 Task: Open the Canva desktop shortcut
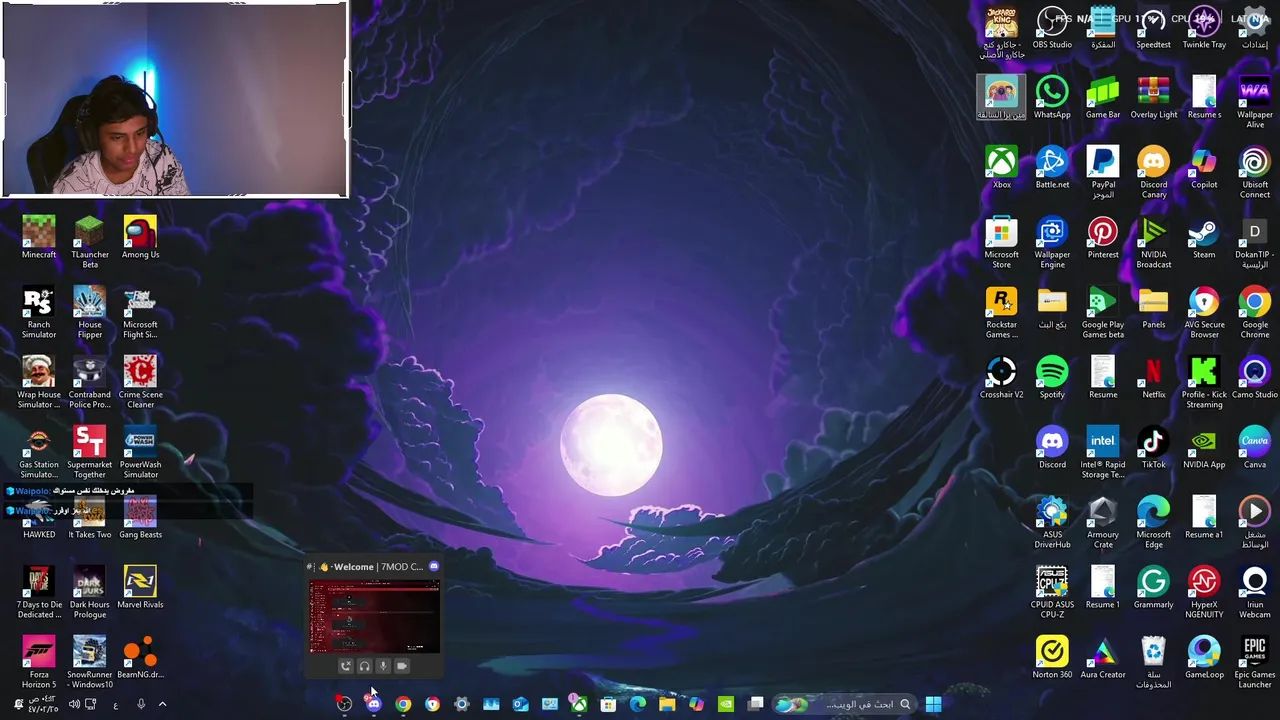point(1254,447)
